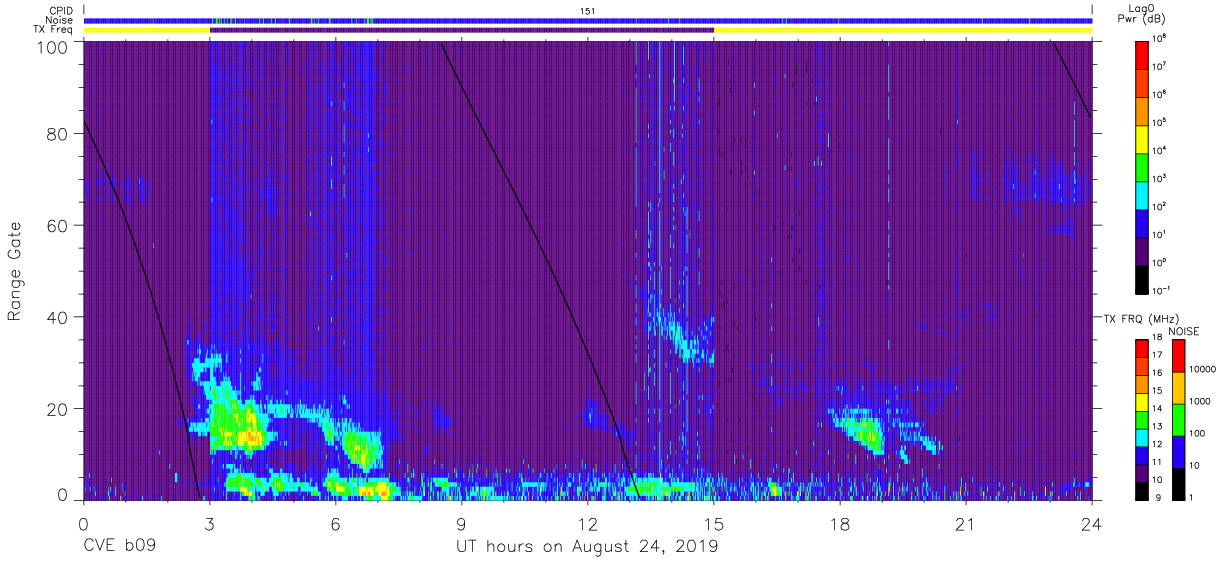Click the cyan segment of the TX FRQ colorbar
The height and width of the screenshot is (567, 1228).
point(1141,437)
